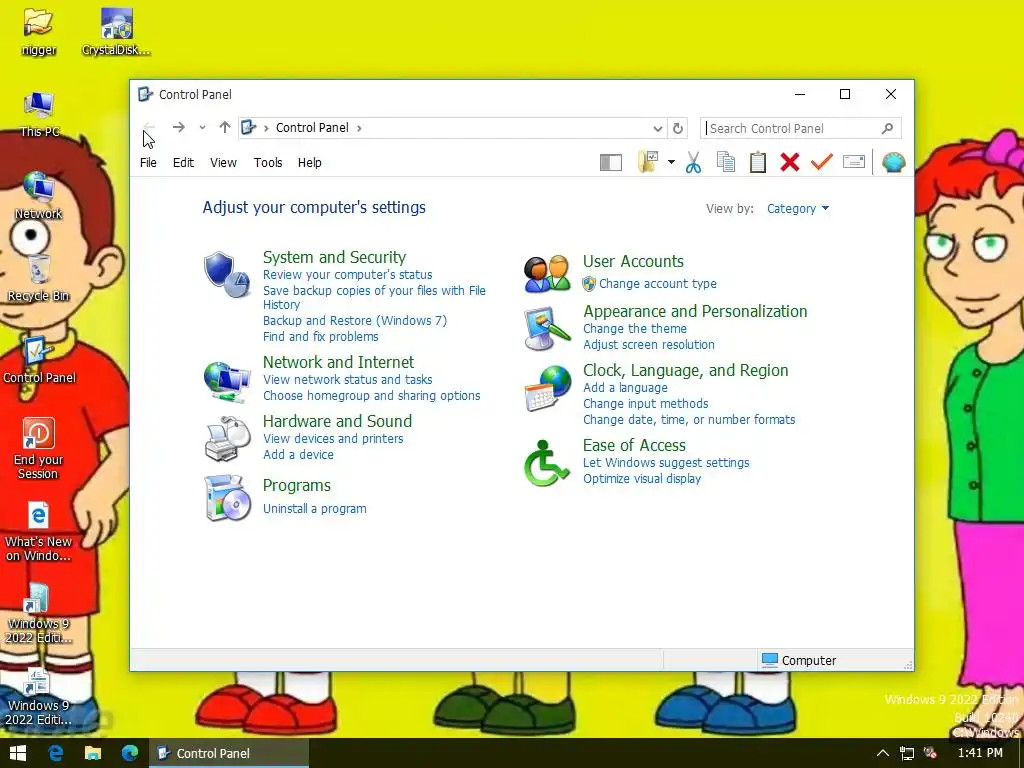Open System and Security category link
This screenshot has height=768, width=1024.
pyautogui.click(x=334, y=257)
